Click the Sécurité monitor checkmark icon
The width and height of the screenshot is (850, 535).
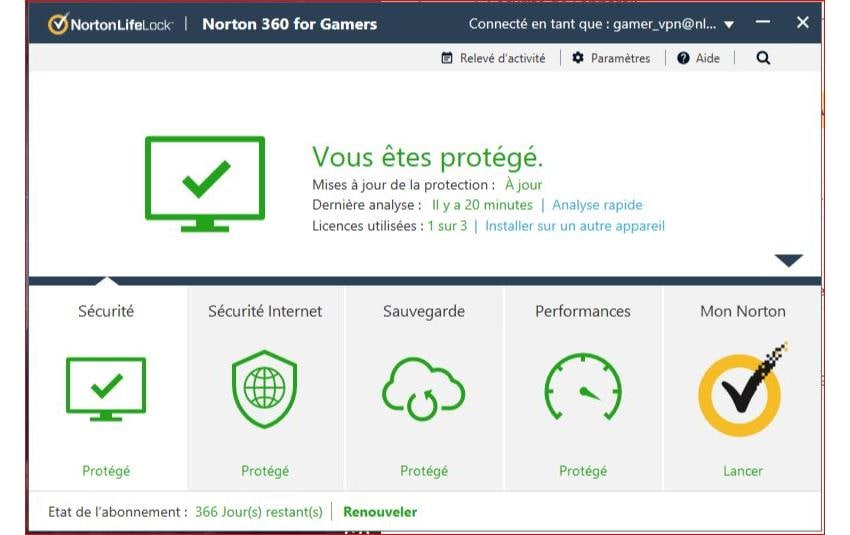[x=106, y=389]
